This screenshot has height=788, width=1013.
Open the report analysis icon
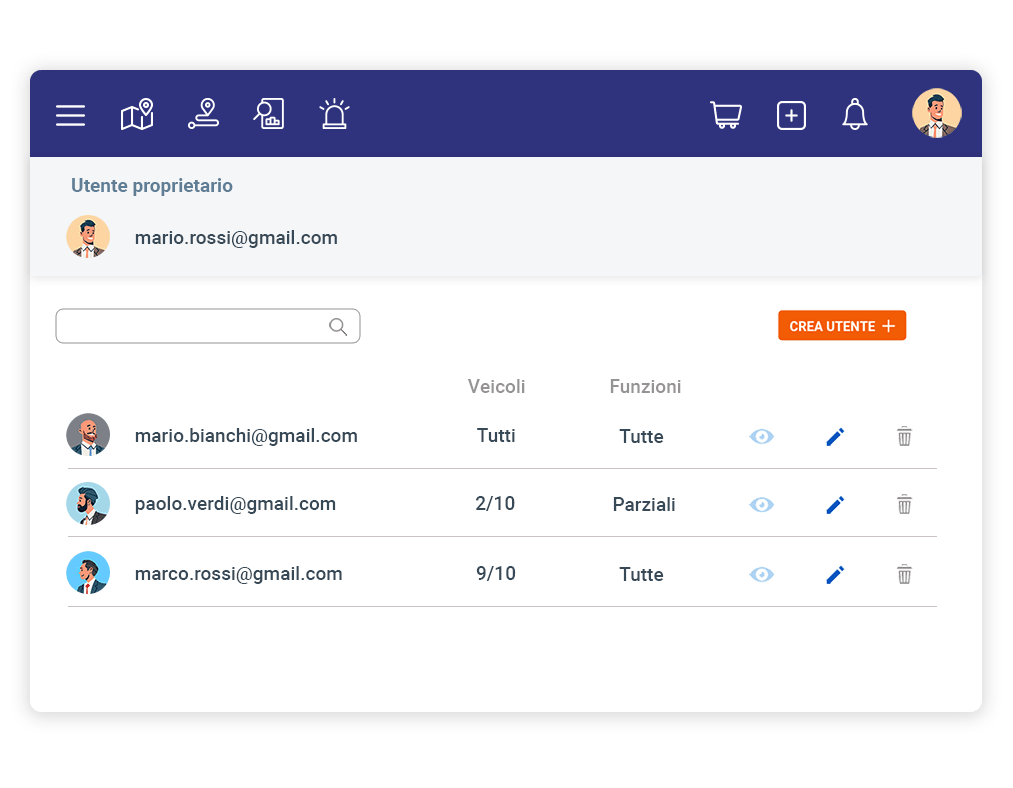pyautogui.click(x=269, y=114)
